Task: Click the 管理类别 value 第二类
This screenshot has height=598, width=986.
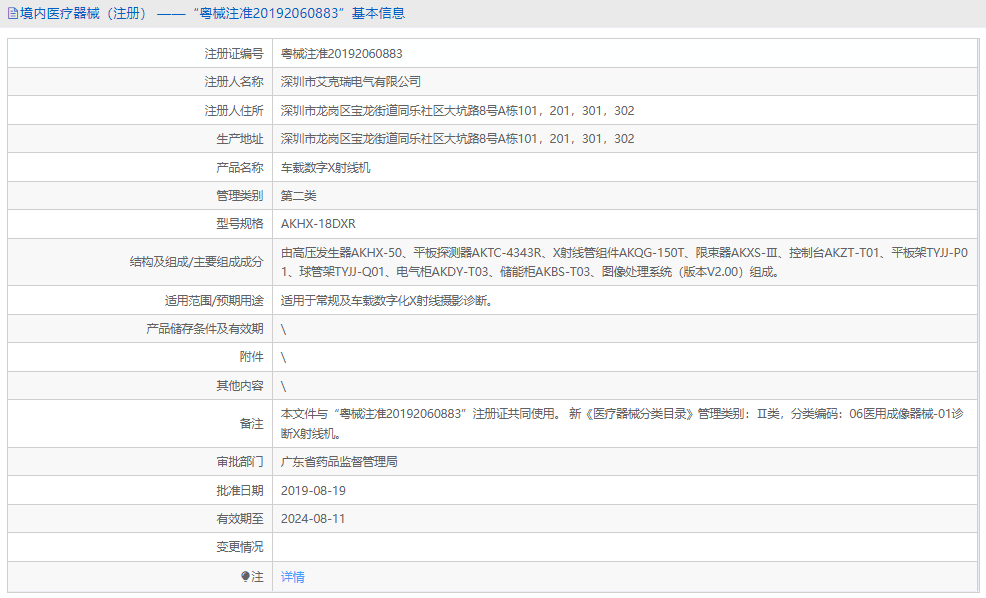Action: click(x=298, y=195)
